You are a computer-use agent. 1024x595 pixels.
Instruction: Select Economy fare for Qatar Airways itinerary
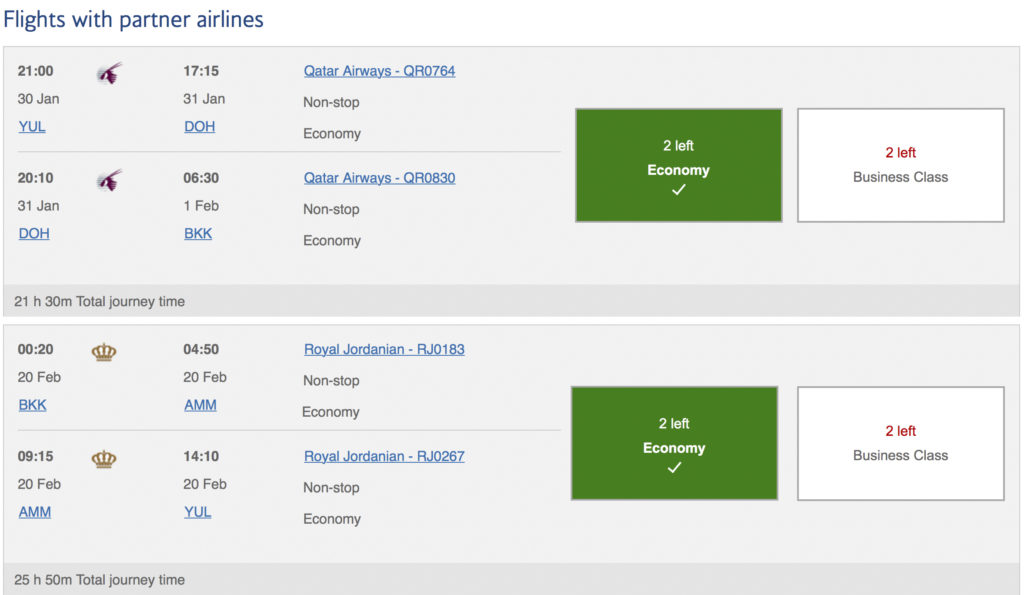coord(678,165)
